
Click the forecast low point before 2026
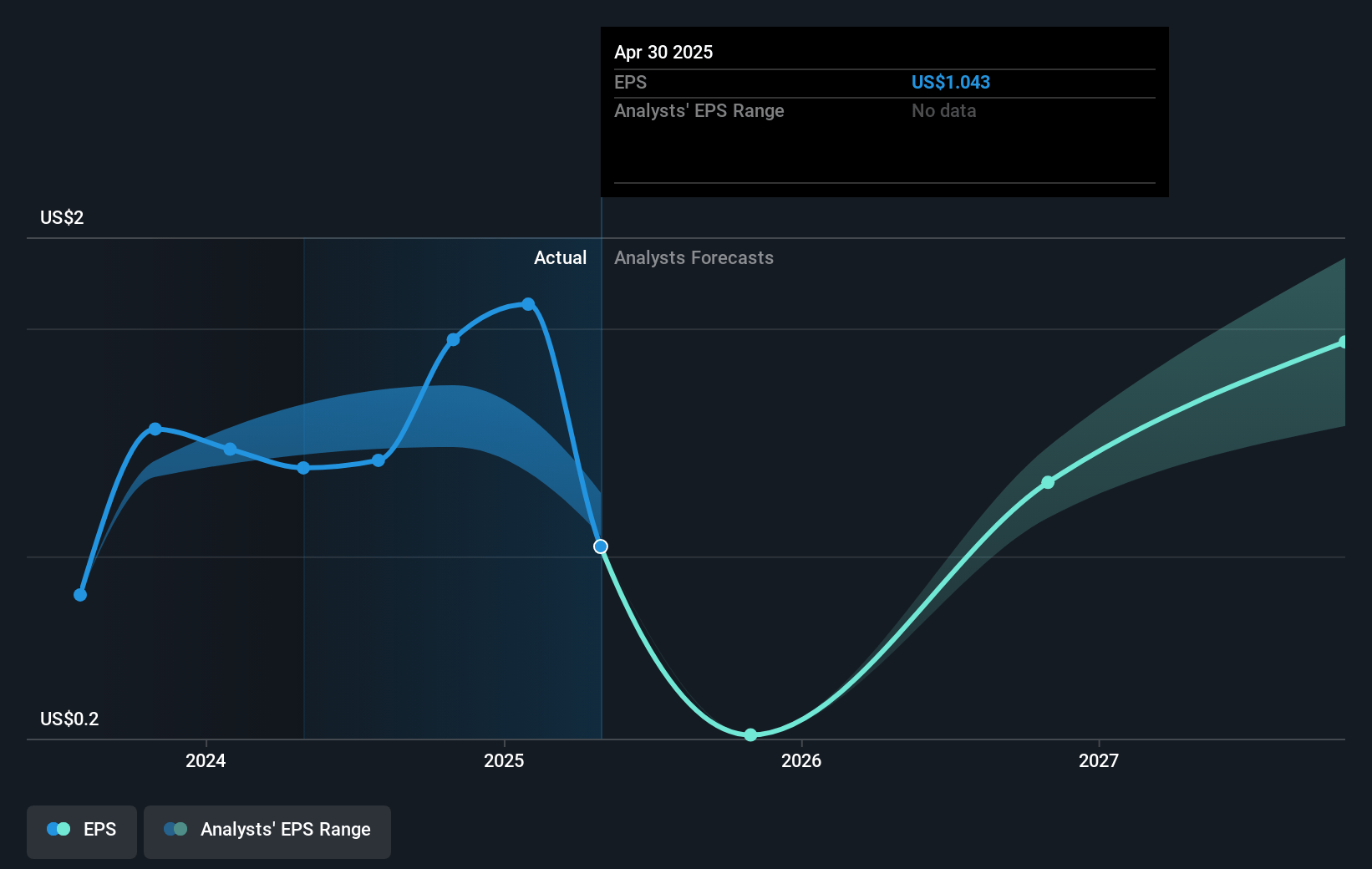[750, 734]
